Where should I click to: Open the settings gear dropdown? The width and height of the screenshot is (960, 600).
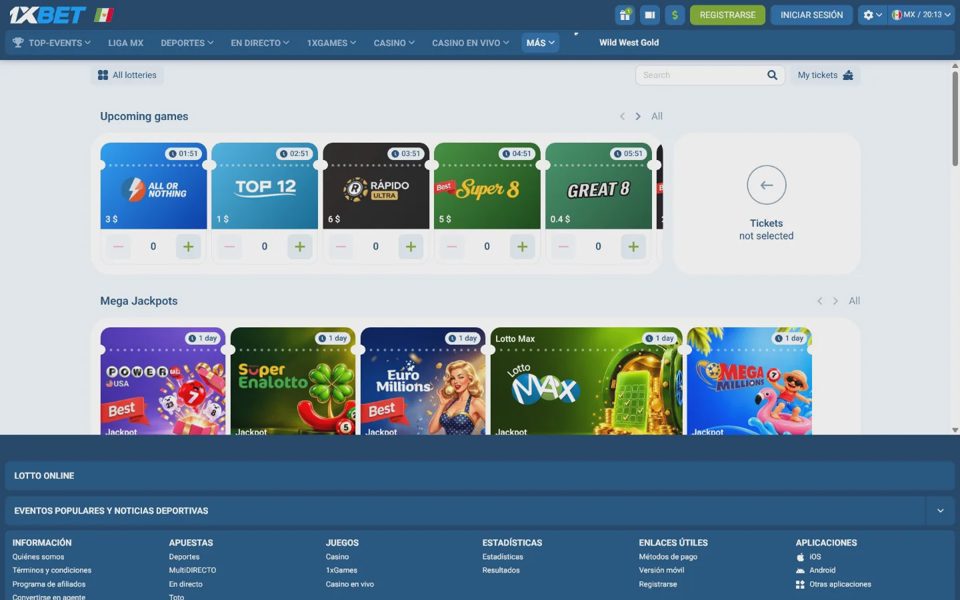[x=872, y=15]
